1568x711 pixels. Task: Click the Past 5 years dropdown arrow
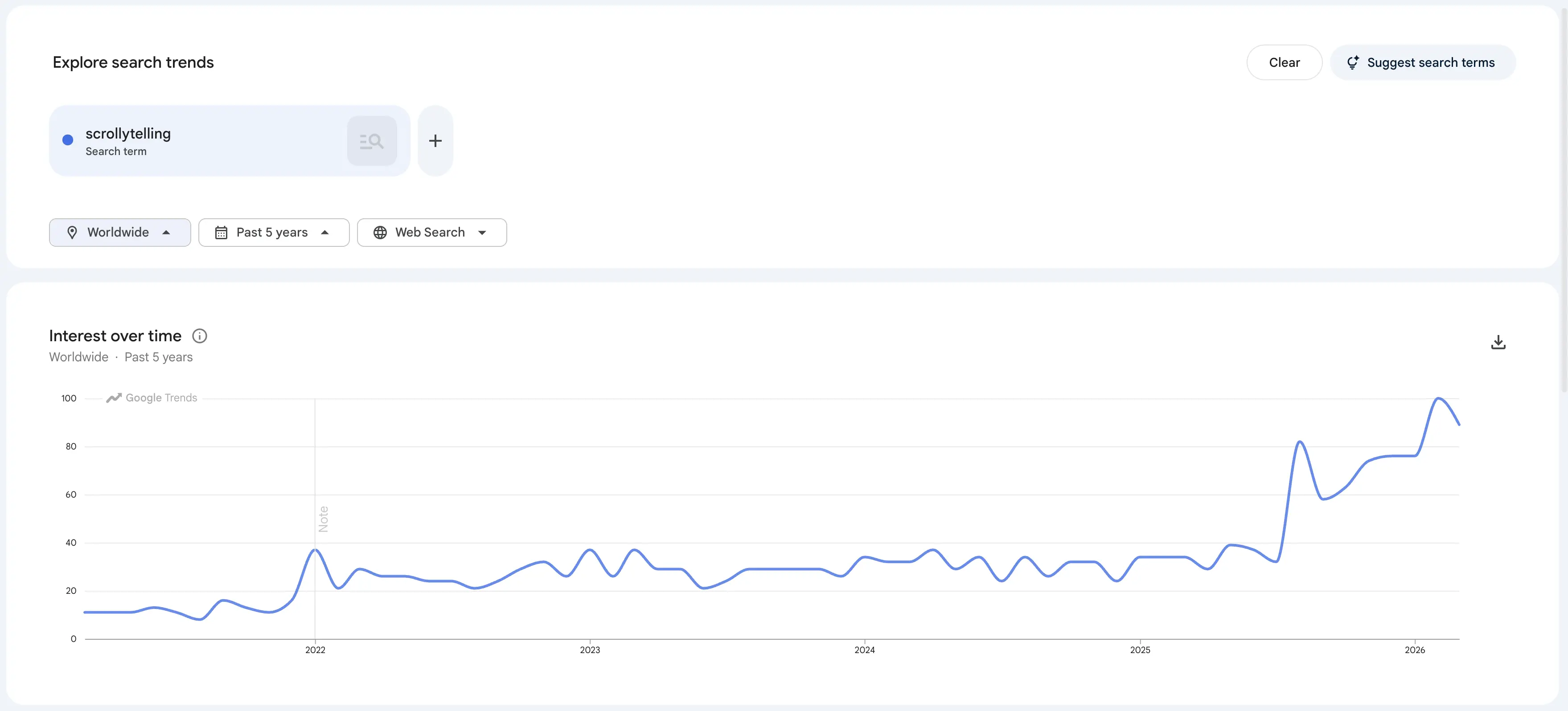tap(324, 233)
